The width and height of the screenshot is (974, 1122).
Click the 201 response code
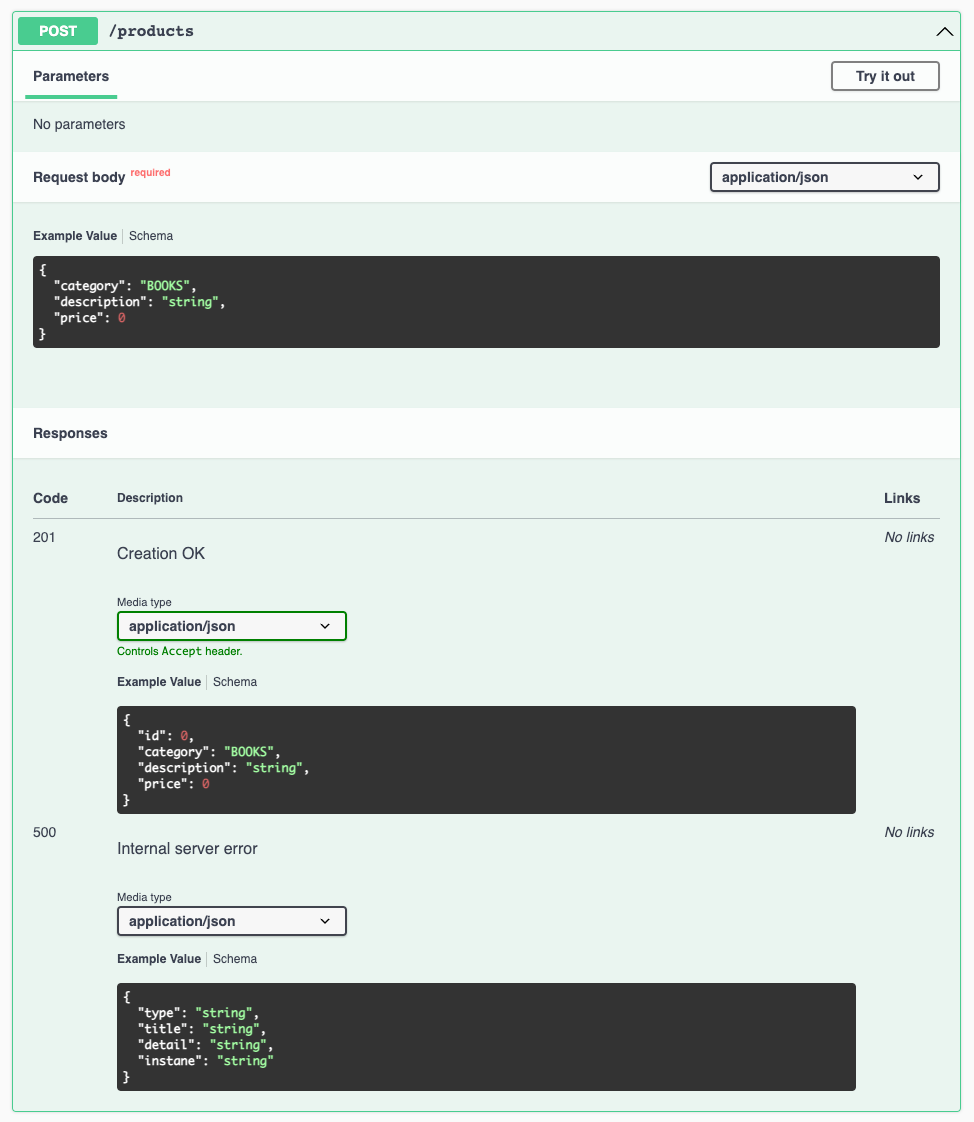tap(44, 537)
